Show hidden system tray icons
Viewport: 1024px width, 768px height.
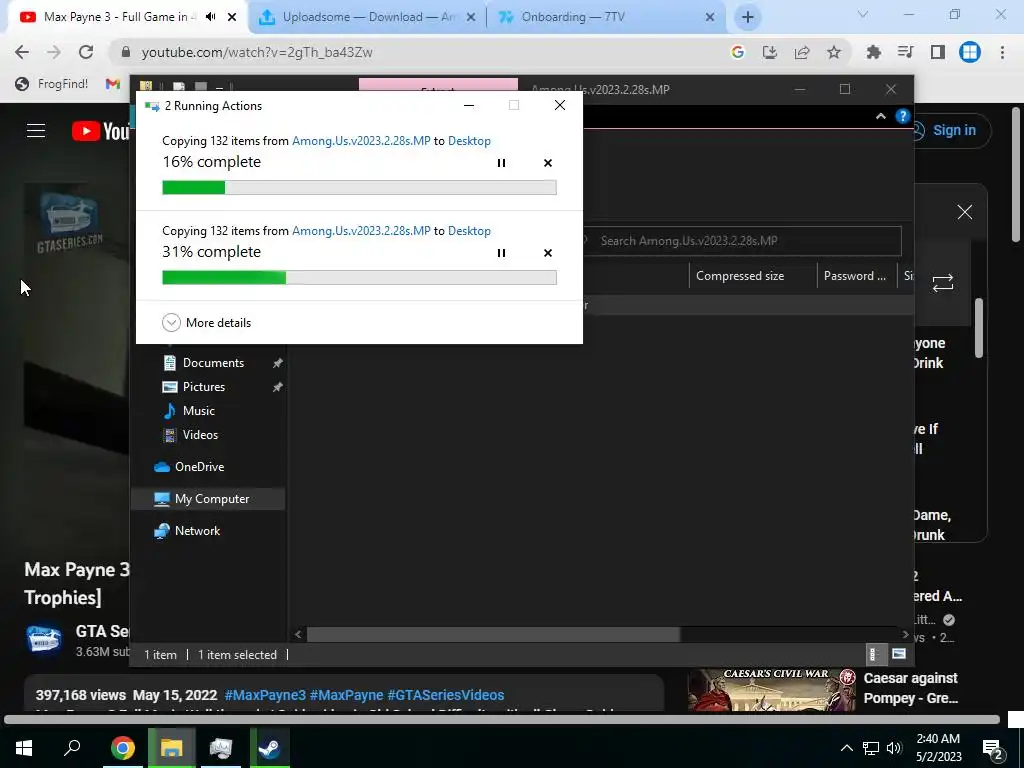(x=846, y=748)
